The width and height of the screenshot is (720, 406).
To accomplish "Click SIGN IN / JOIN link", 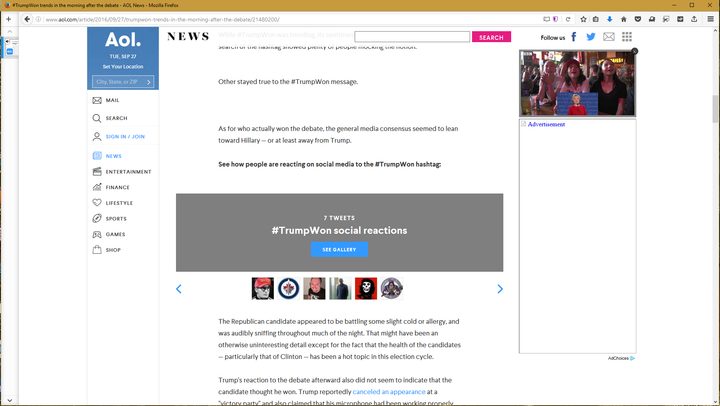I will [125, 136].
